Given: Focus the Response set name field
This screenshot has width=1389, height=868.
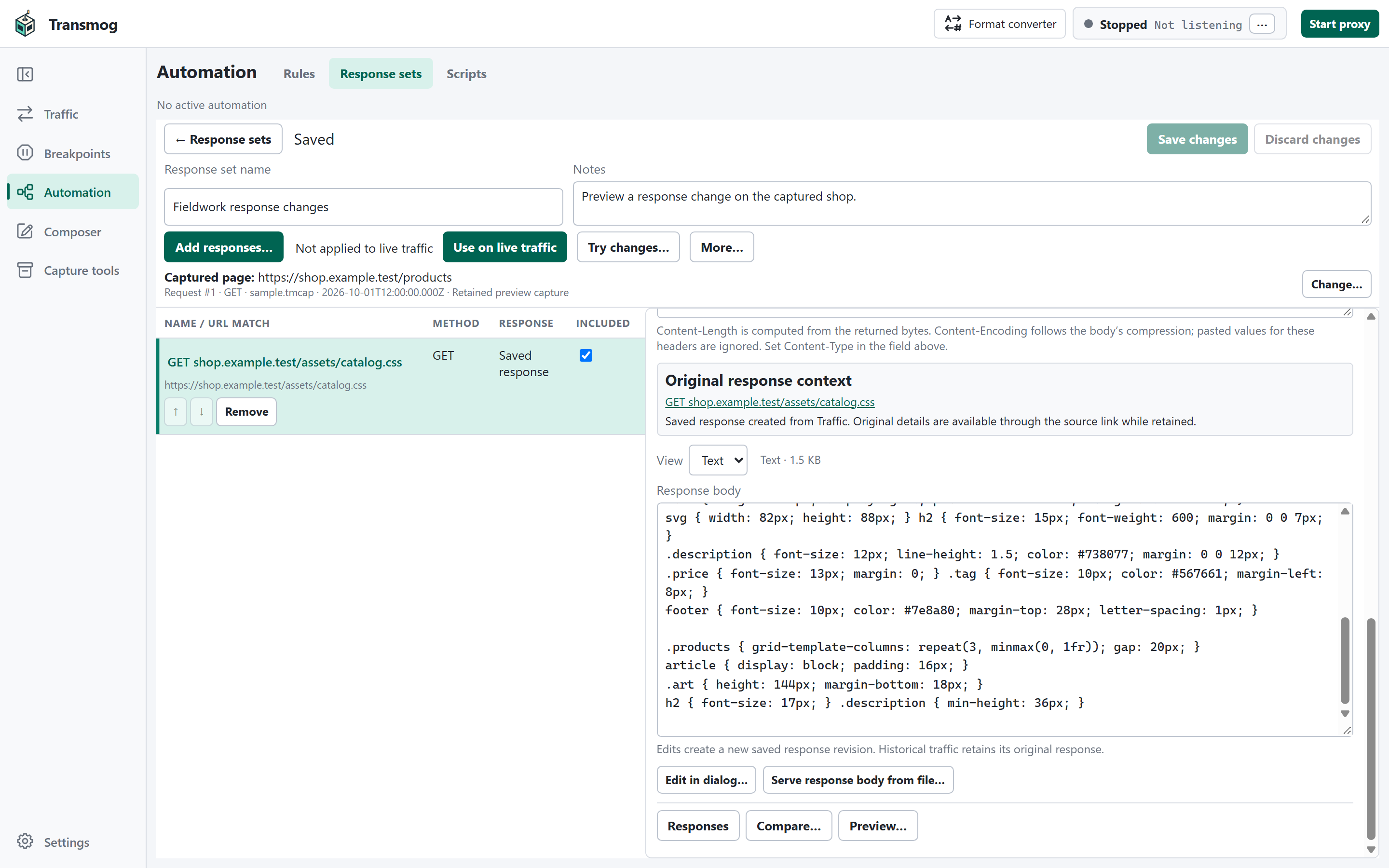Looking at the screenshot, I should pyautogui.click(x=363, y=207).
